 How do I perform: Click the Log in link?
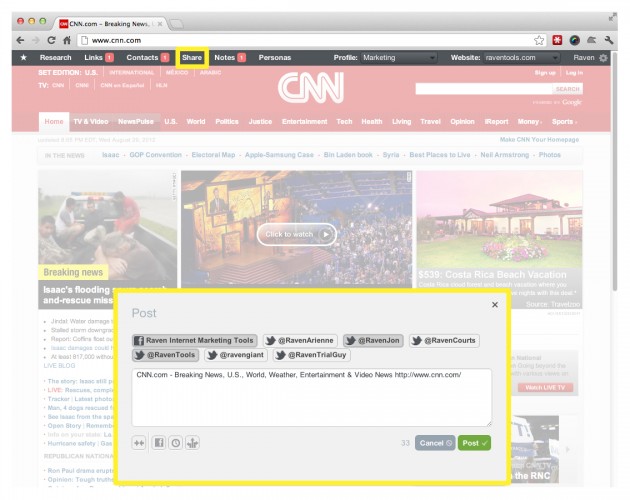(x=574, y=73)
